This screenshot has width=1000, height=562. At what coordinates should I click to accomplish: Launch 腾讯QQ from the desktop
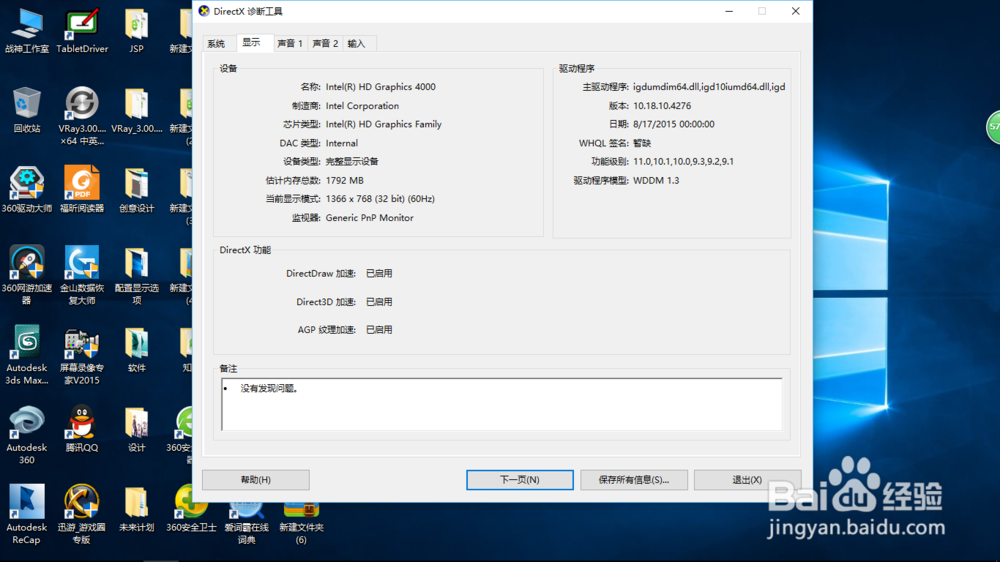[82, 429]
